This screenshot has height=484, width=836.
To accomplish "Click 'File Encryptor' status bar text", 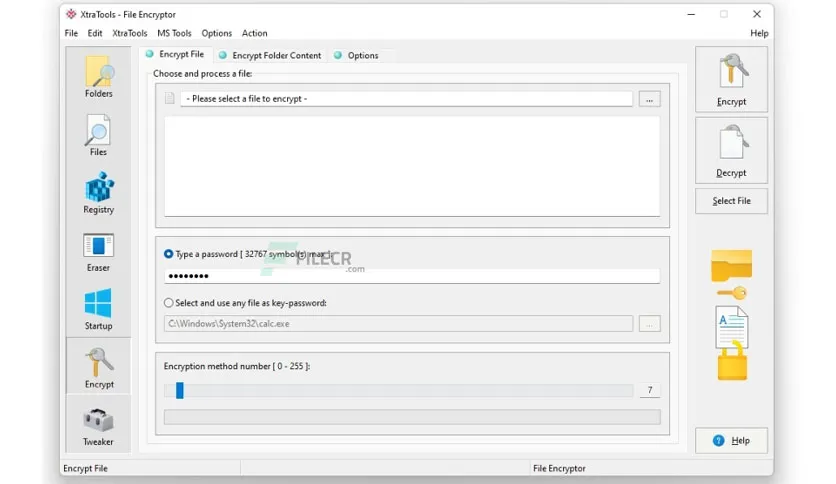I will [x=559, y=469].
